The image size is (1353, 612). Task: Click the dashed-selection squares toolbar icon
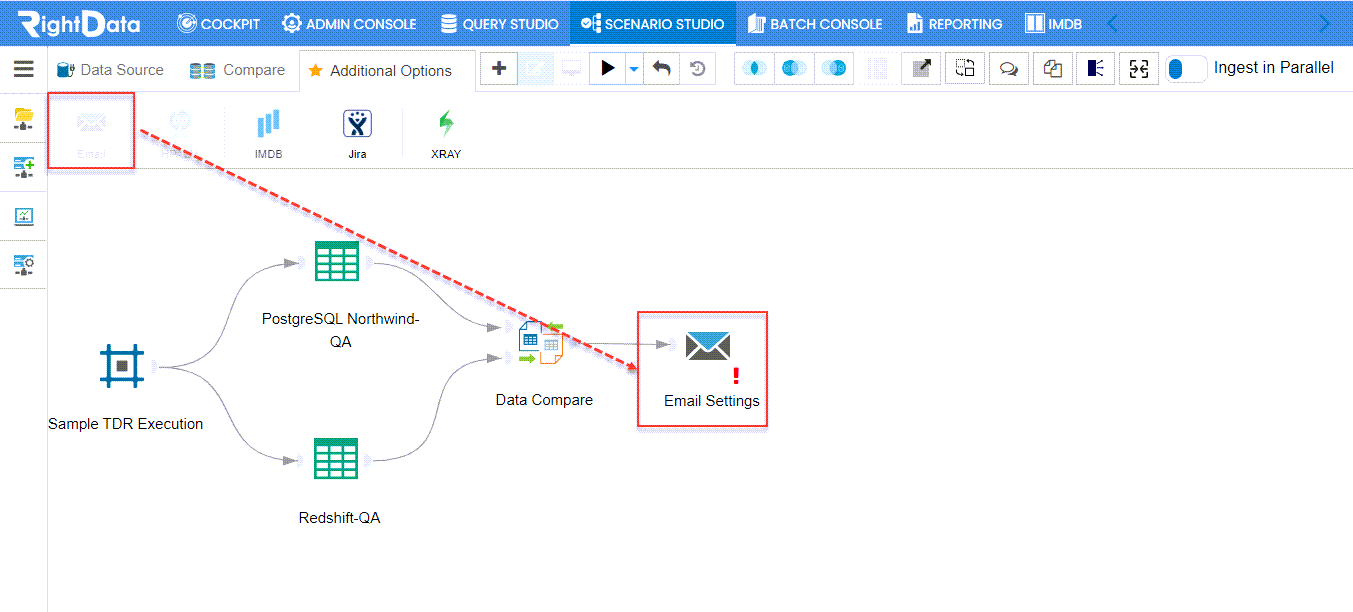point(965,68)
